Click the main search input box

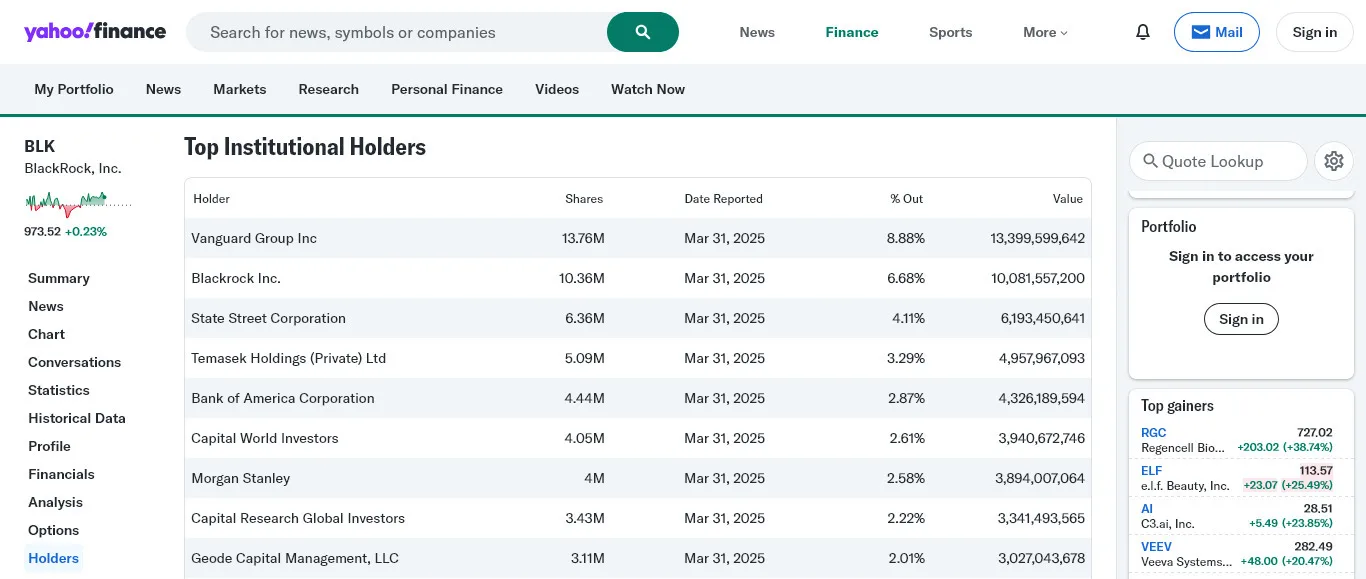click(400, 32)
